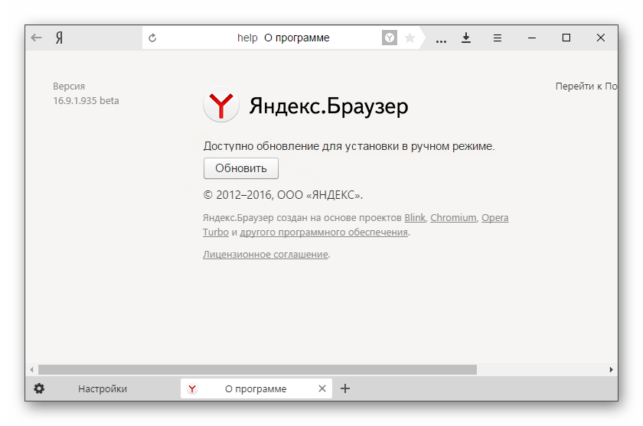Close the О программе tab
The width and height of the screenshot is (643, 426).
322,388
